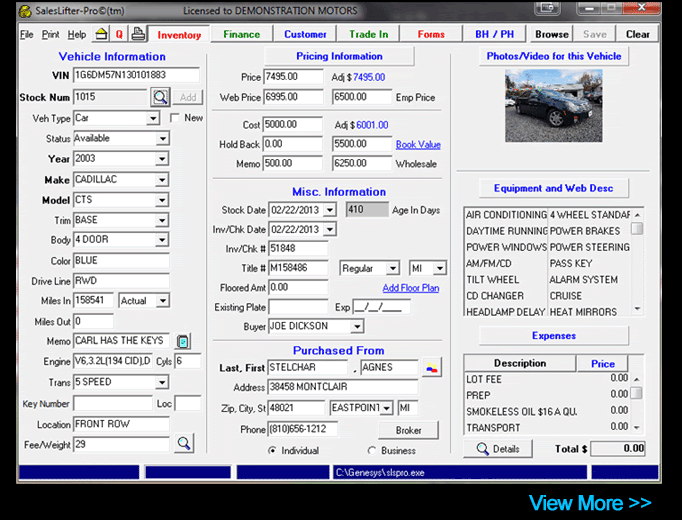
Task: Switch to the Forms tab
Action: coord(431,34)
